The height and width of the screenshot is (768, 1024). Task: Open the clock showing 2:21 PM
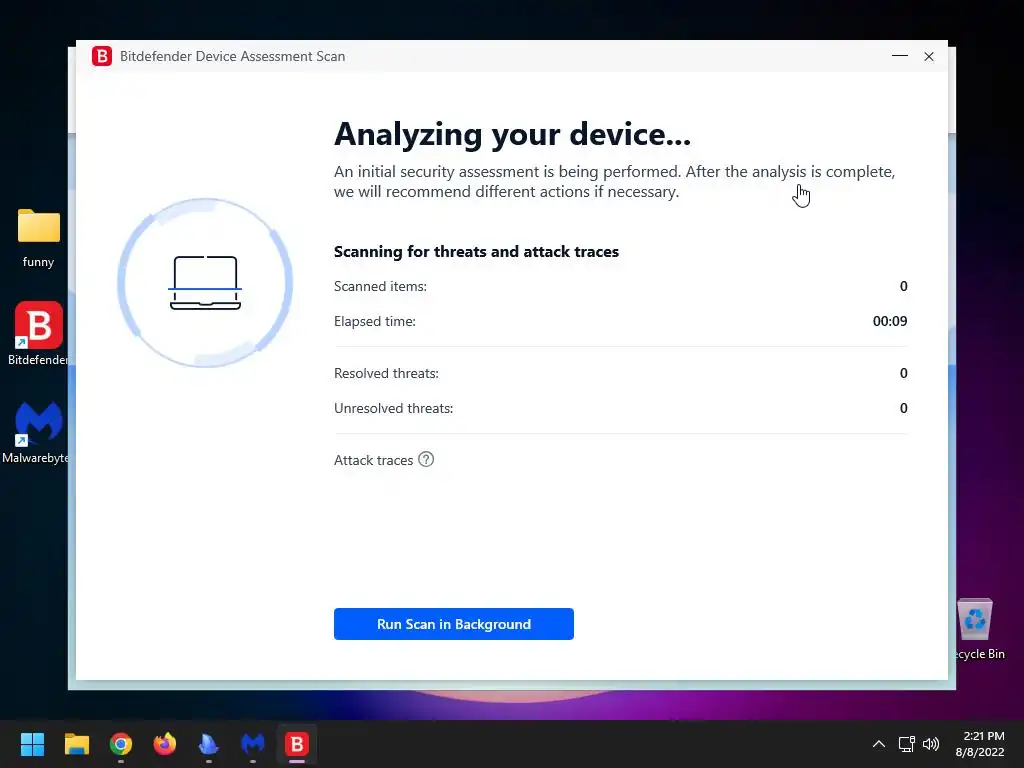[980, 744]
